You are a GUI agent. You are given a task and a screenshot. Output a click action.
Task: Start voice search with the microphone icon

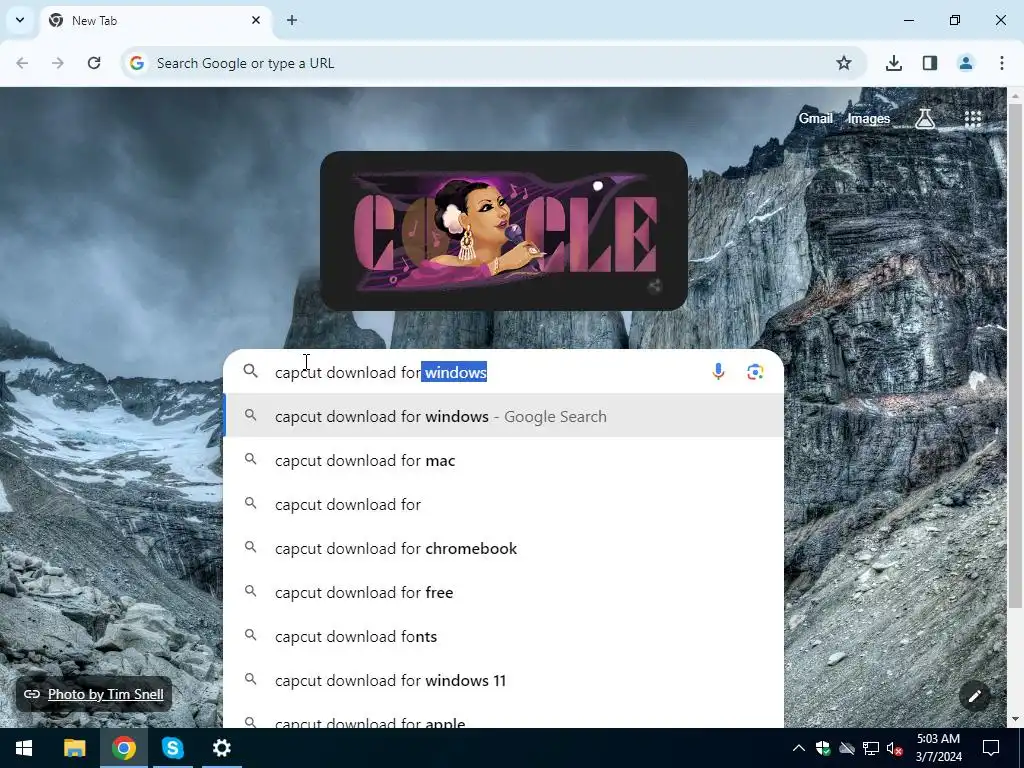click(718, 372)
